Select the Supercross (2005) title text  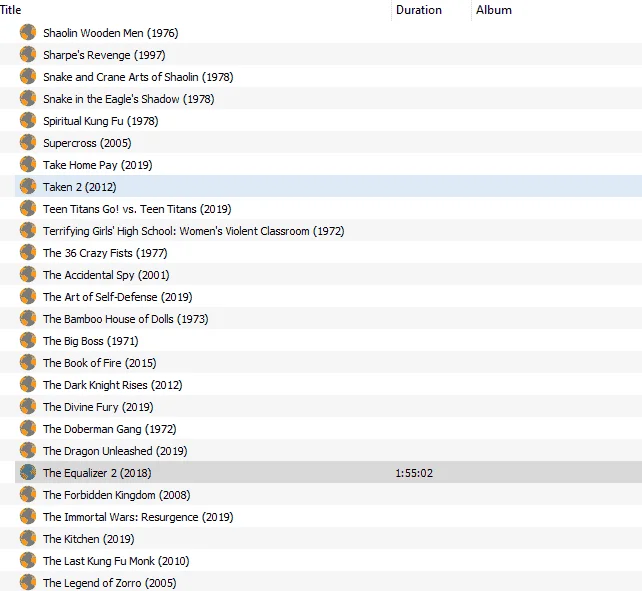tap(87, 143)
